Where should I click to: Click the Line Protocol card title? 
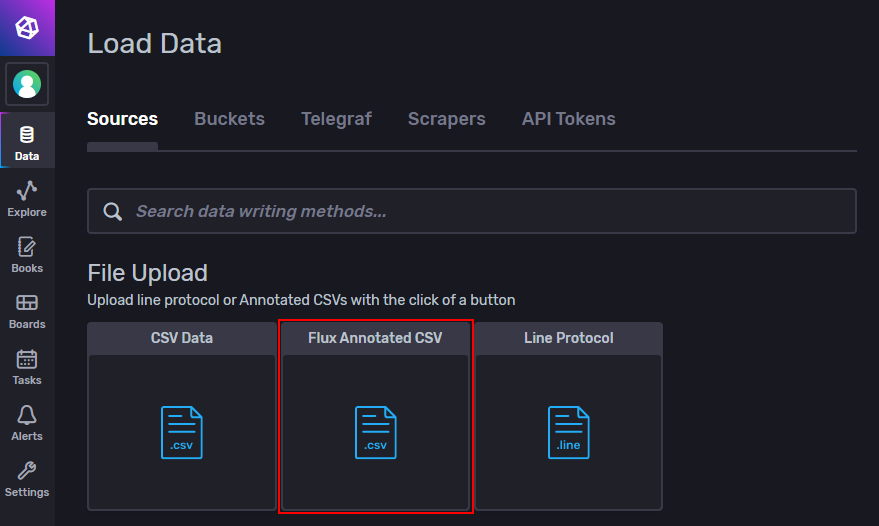pos(568,338)
